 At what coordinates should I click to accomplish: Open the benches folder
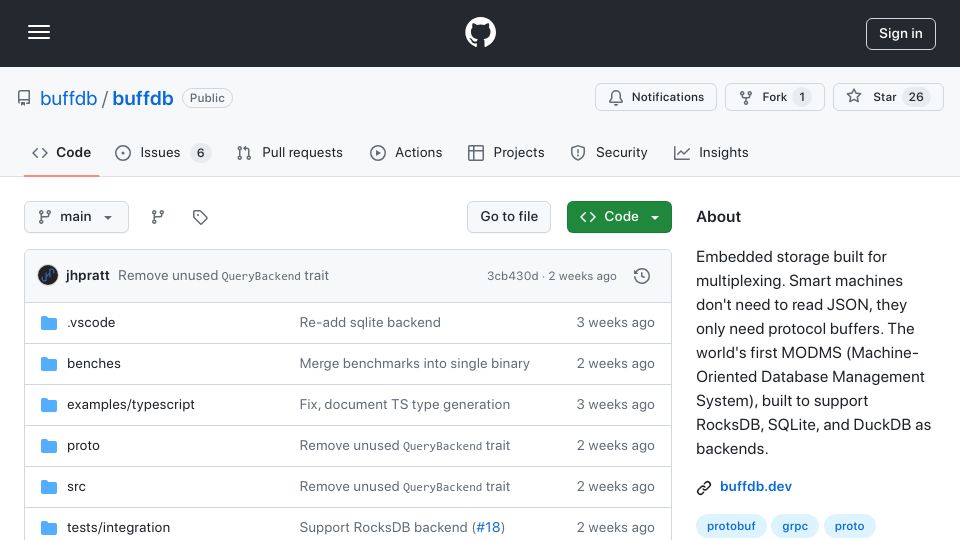coord(94,364)
